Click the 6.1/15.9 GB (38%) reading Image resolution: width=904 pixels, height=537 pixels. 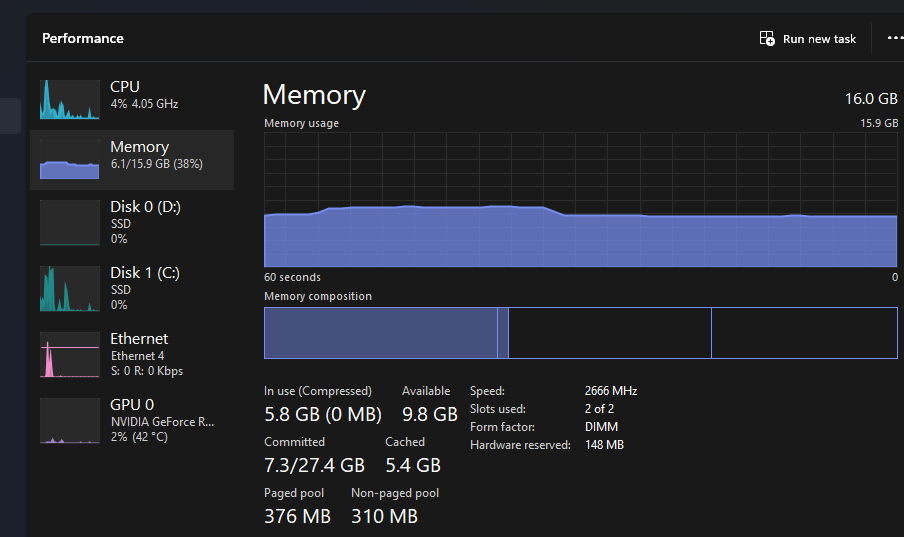click(156, 164)
